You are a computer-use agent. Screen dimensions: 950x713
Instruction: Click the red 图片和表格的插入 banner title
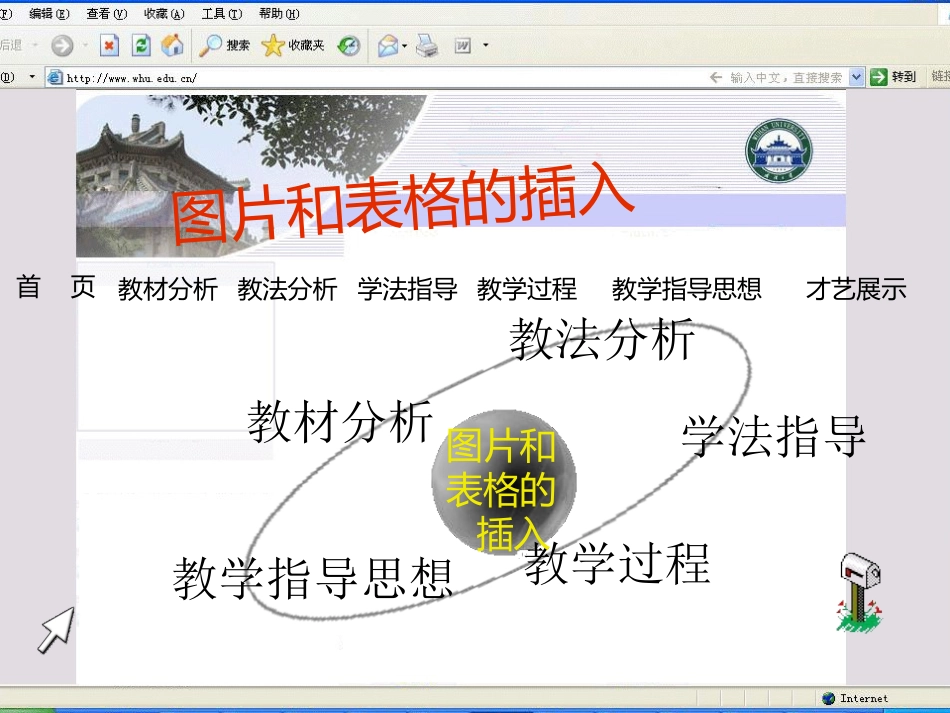(402, 202)
